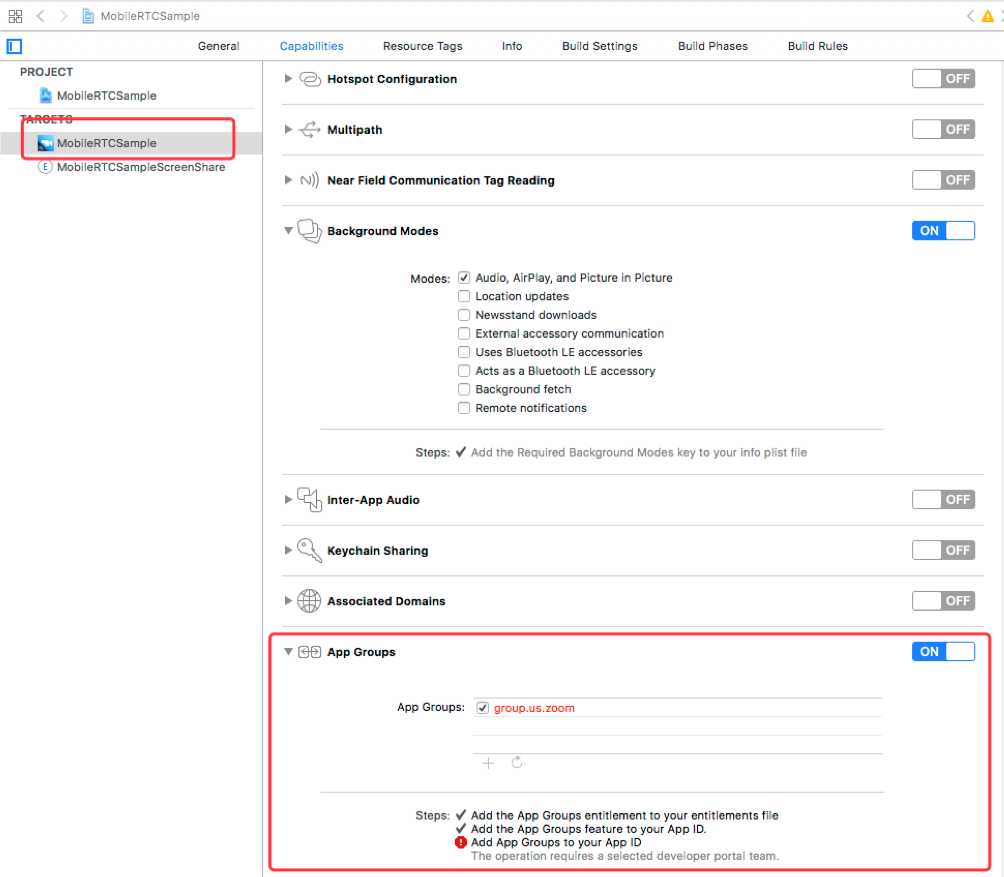Click the App Groups icon
Screen dimensions: 1004x877
tap(310, 652)
